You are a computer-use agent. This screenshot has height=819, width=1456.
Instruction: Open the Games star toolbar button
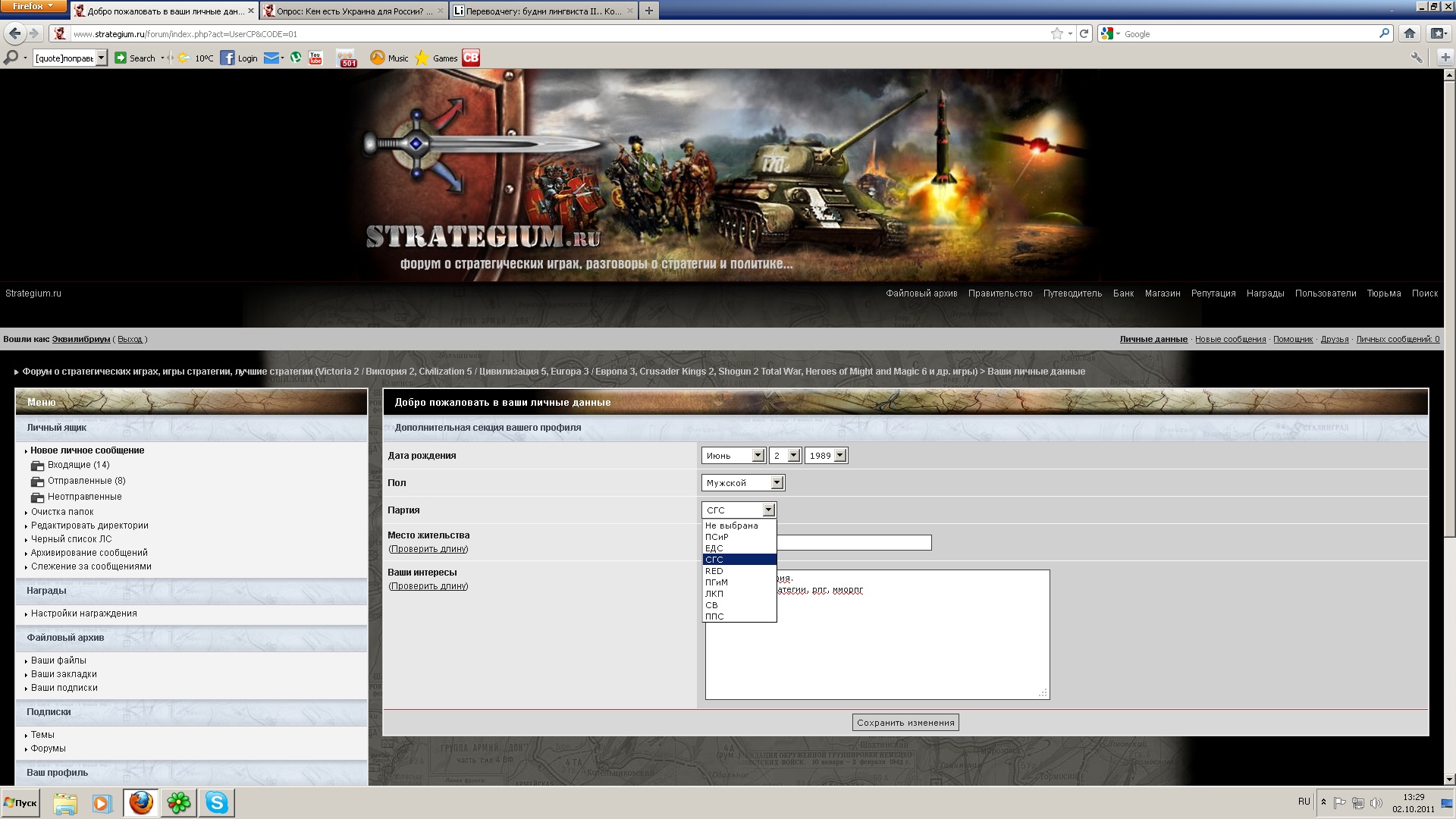click(436, 58)
